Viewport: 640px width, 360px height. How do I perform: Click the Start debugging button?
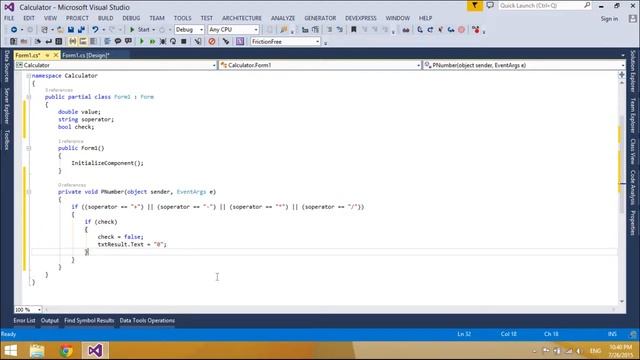click(139, 30)
